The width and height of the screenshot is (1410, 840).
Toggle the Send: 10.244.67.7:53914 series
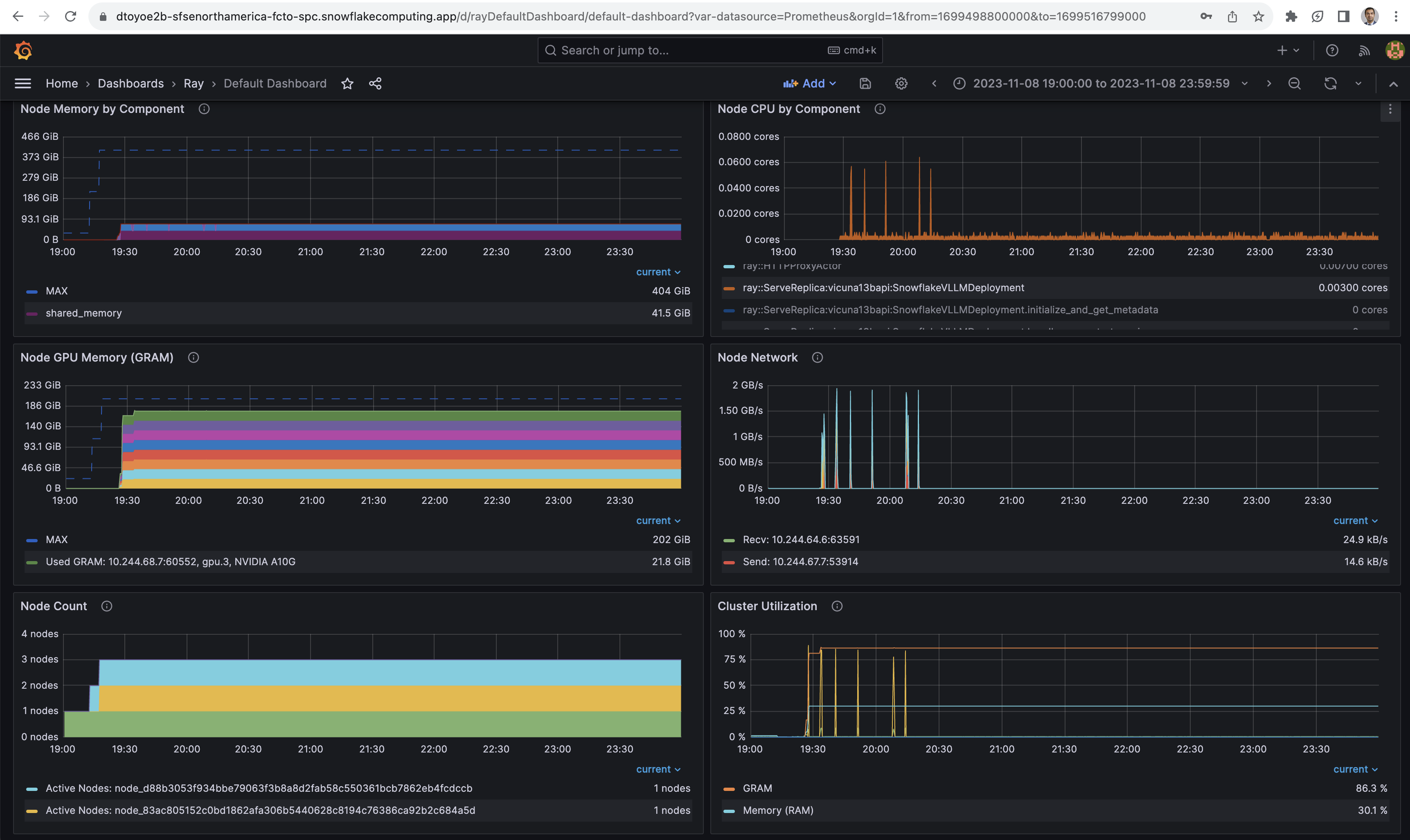click(800, 561)
